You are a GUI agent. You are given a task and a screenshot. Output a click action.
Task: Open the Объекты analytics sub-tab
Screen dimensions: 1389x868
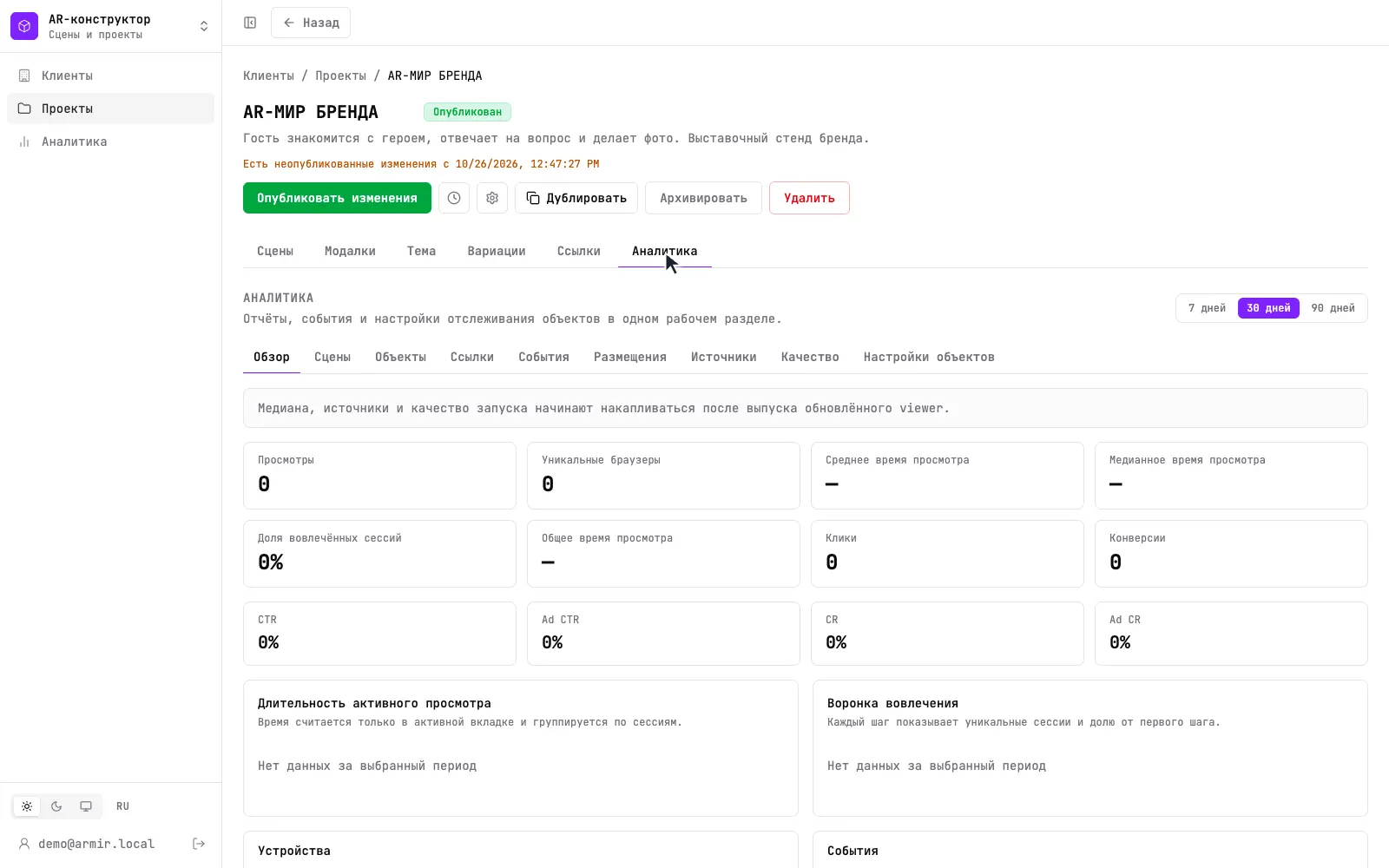point(400,357)
